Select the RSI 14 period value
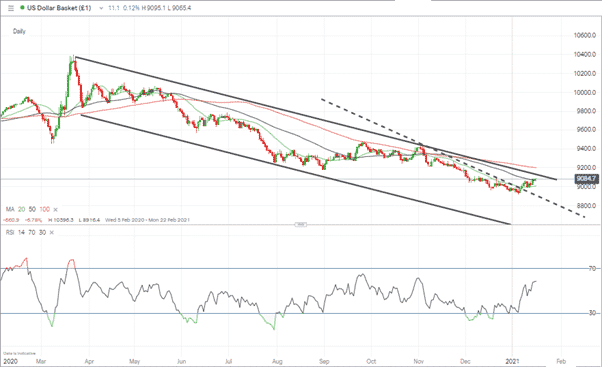The height and width of the screenshot is (367, 602). [21, 232]
